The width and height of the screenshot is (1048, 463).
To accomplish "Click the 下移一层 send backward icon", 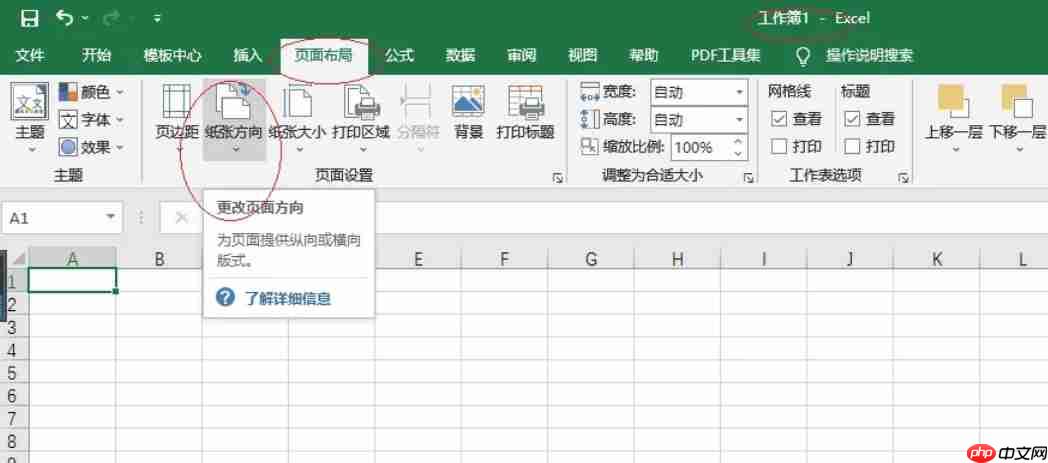I will [1017, 101].
